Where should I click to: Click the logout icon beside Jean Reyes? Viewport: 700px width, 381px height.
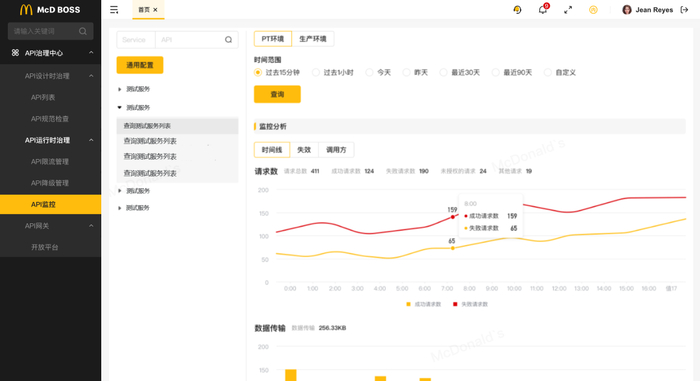point(684,9)
